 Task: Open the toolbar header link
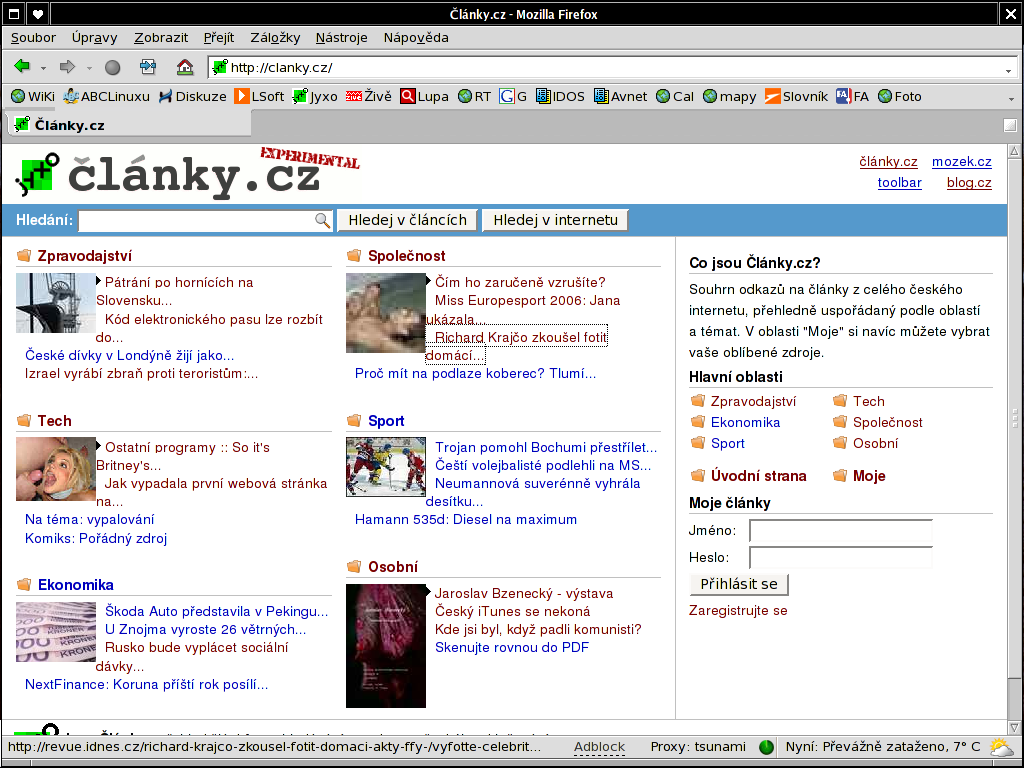point(899,183)
